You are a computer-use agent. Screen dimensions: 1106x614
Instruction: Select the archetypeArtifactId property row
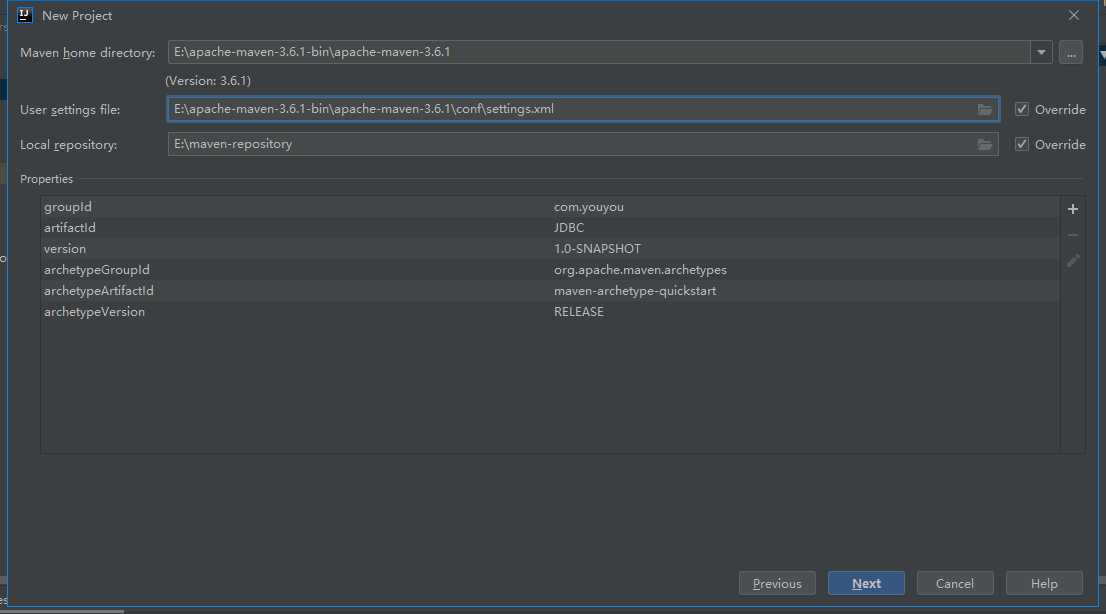click(550, 291)
